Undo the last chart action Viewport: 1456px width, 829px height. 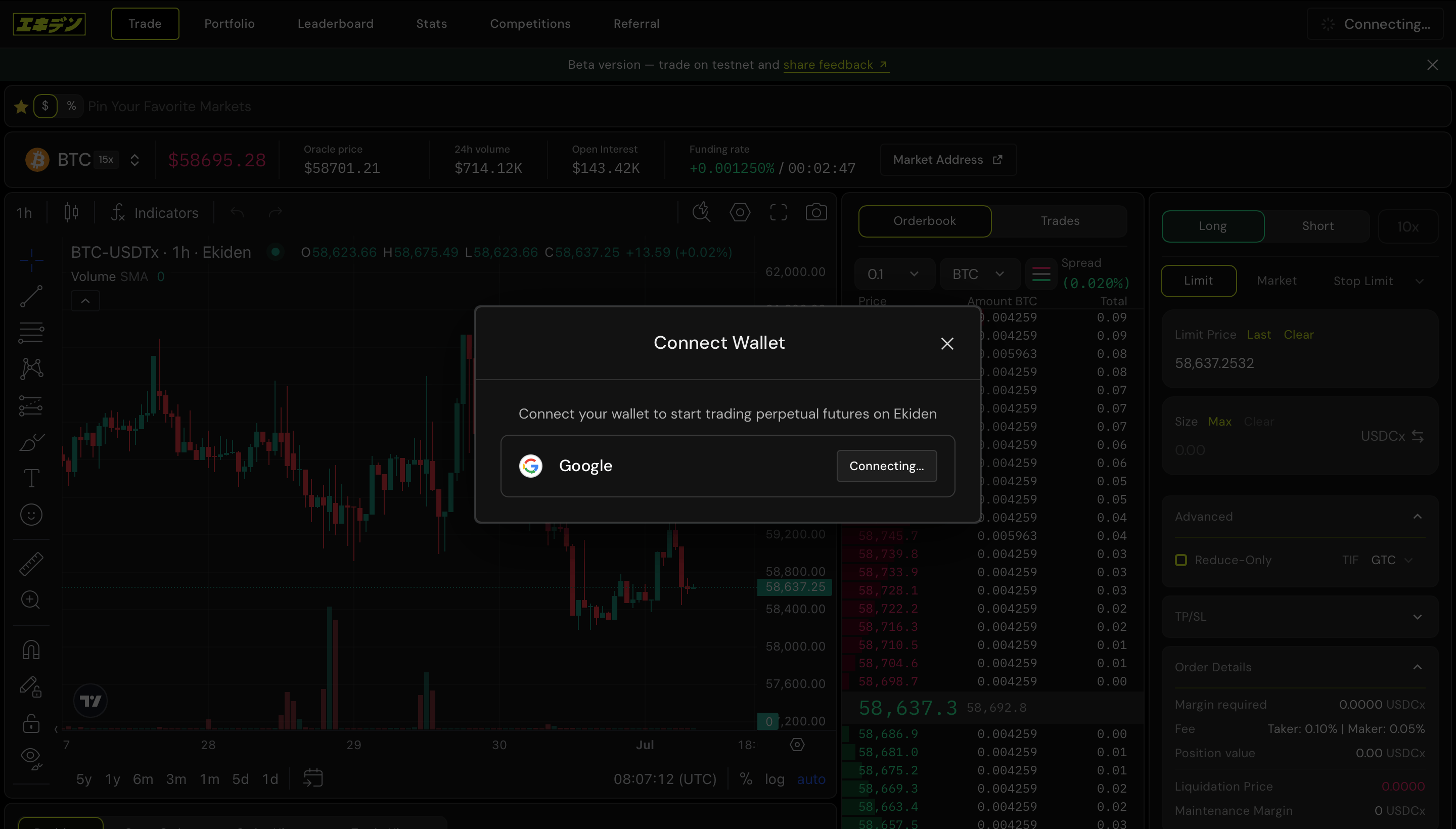(x=238, y=213)
